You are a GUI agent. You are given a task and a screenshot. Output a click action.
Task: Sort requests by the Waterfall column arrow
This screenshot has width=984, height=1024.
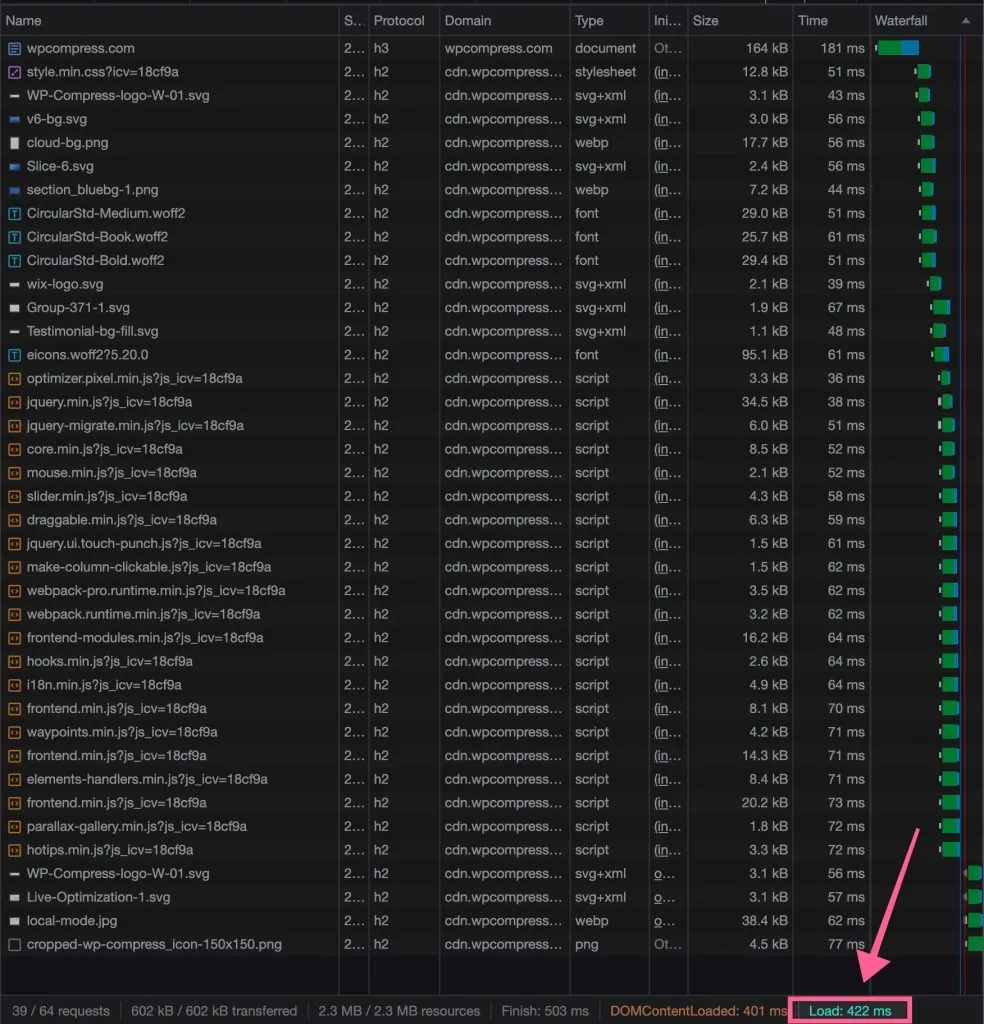(x=965, y=20)
